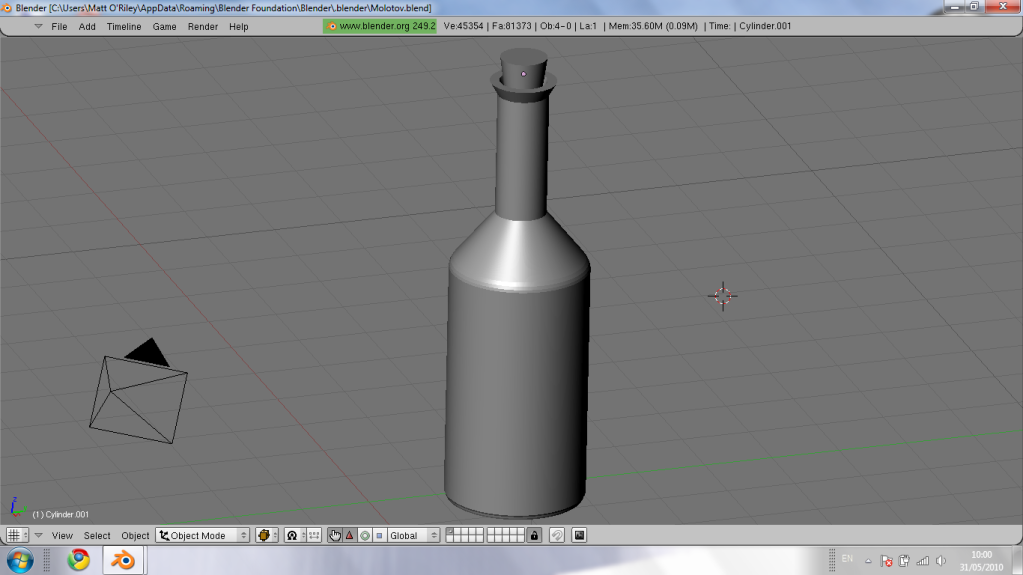1023x575 pixels.
Task: Click the bottle cork object
Action: click(x=524, y=69)
